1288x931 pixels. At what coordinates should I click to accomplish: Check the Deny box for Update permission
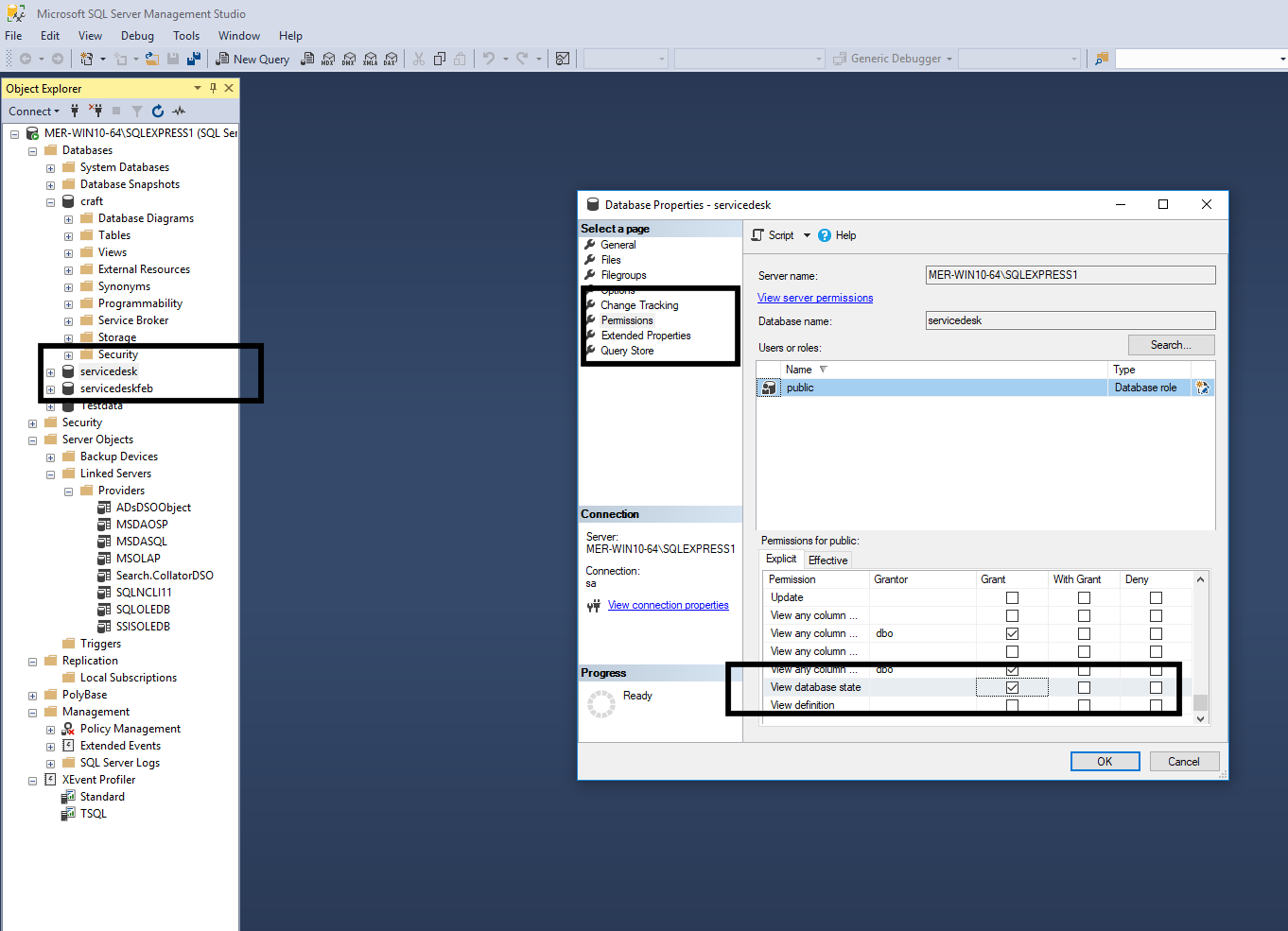1156,597
